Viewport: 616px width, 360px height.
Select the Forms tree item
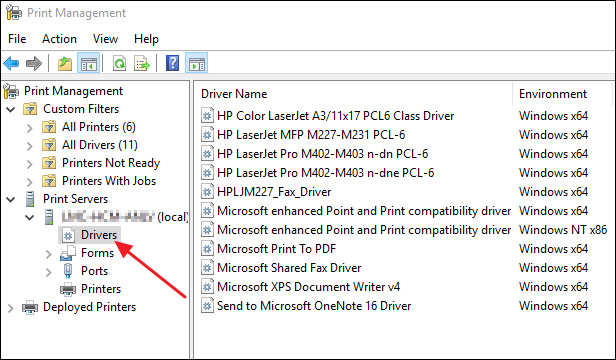tap(97, 253)
